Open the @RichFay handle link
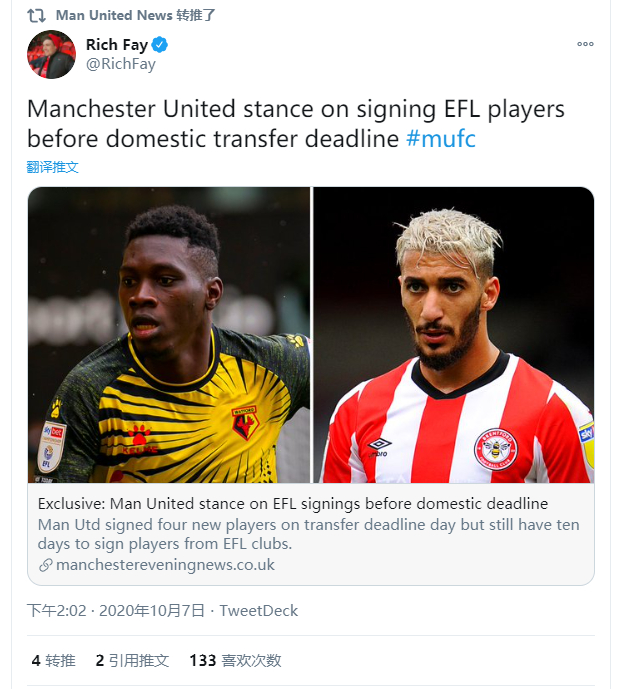Image resolution: width=641 pixels, height=689 pixels. pos(121,64)
